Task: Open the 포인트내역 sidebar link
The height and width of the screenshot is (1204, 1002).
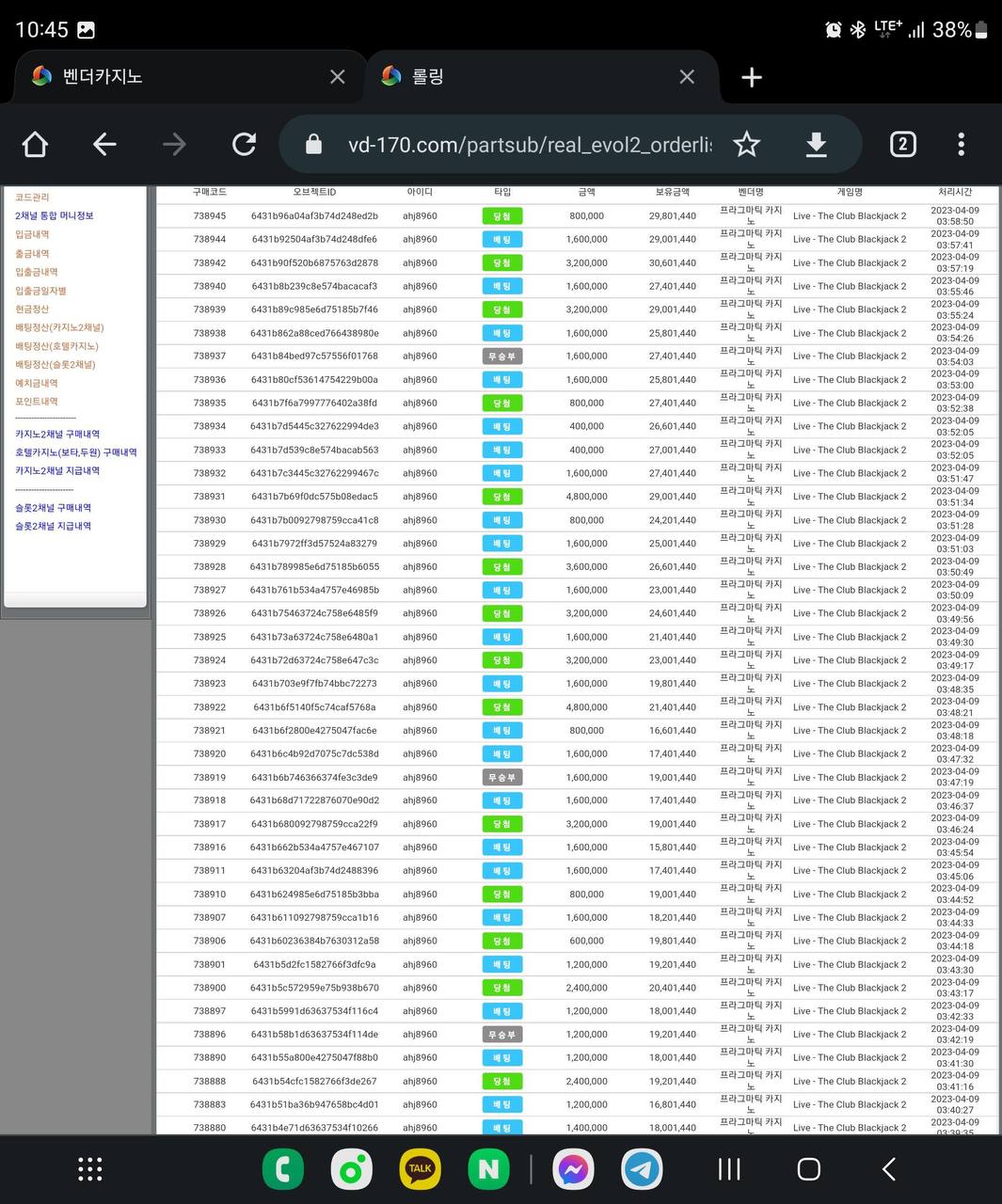Action: (x=37, y=402)
